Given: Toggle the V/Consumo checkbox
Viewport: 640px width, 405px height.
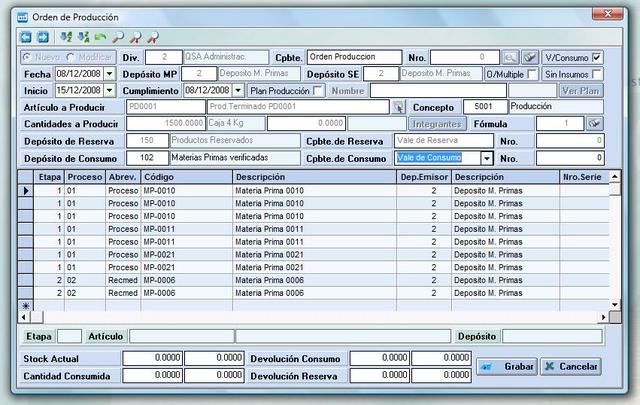Looking at the screenshot, I should (596, 58).
